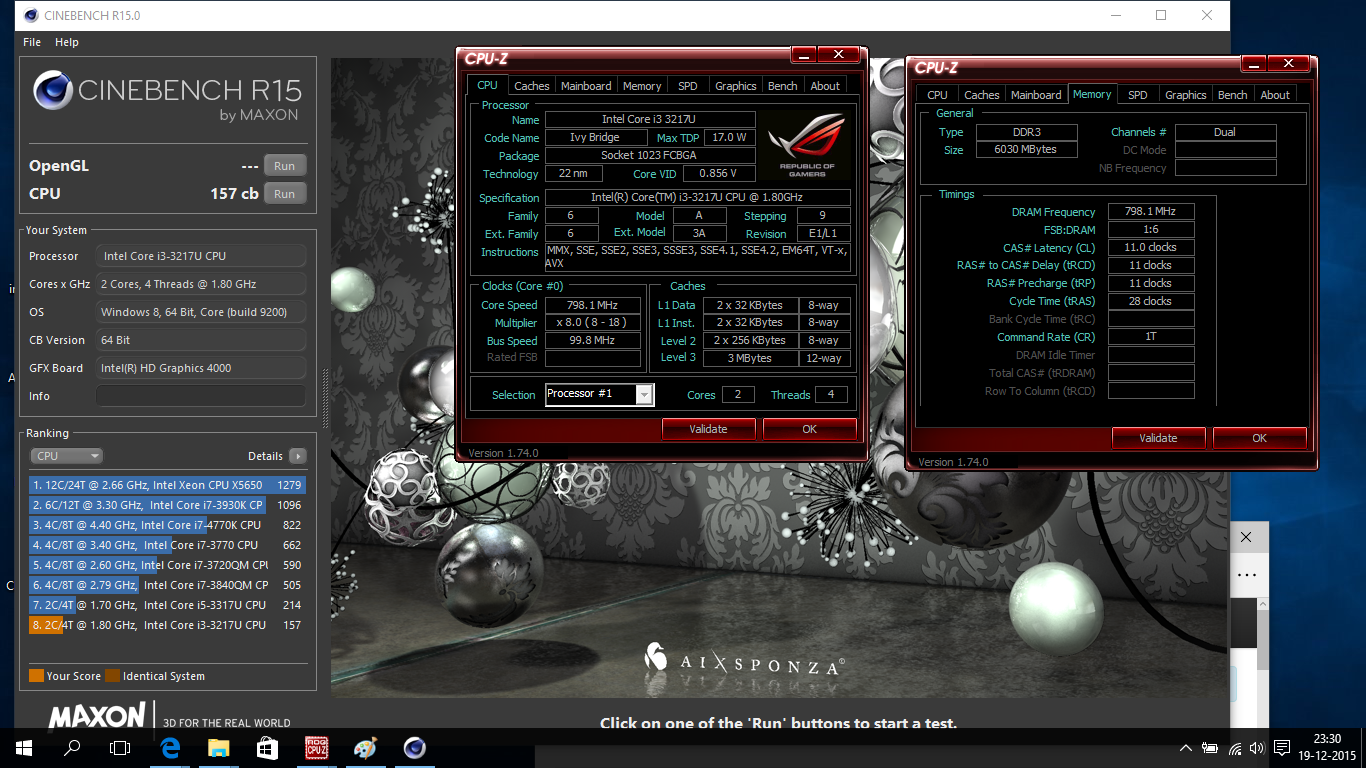Click Validate in left CPU-Z window
Viewport: 1366px width, 768px height.
tap(708, 429)
